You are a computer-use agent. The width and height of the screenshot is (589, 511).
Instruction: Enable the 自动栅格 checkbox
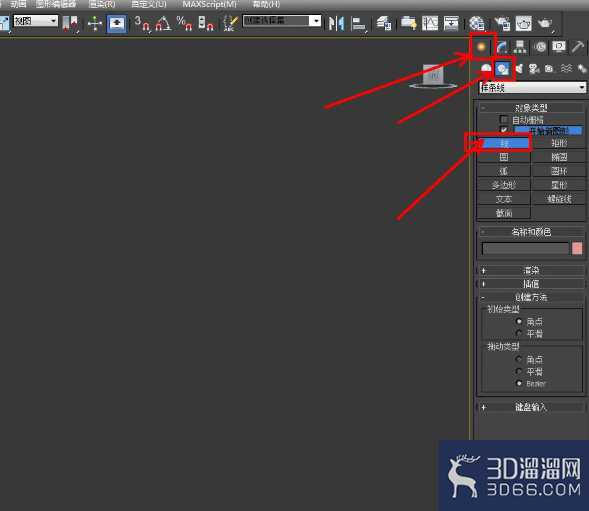click(x=504, y=119)
